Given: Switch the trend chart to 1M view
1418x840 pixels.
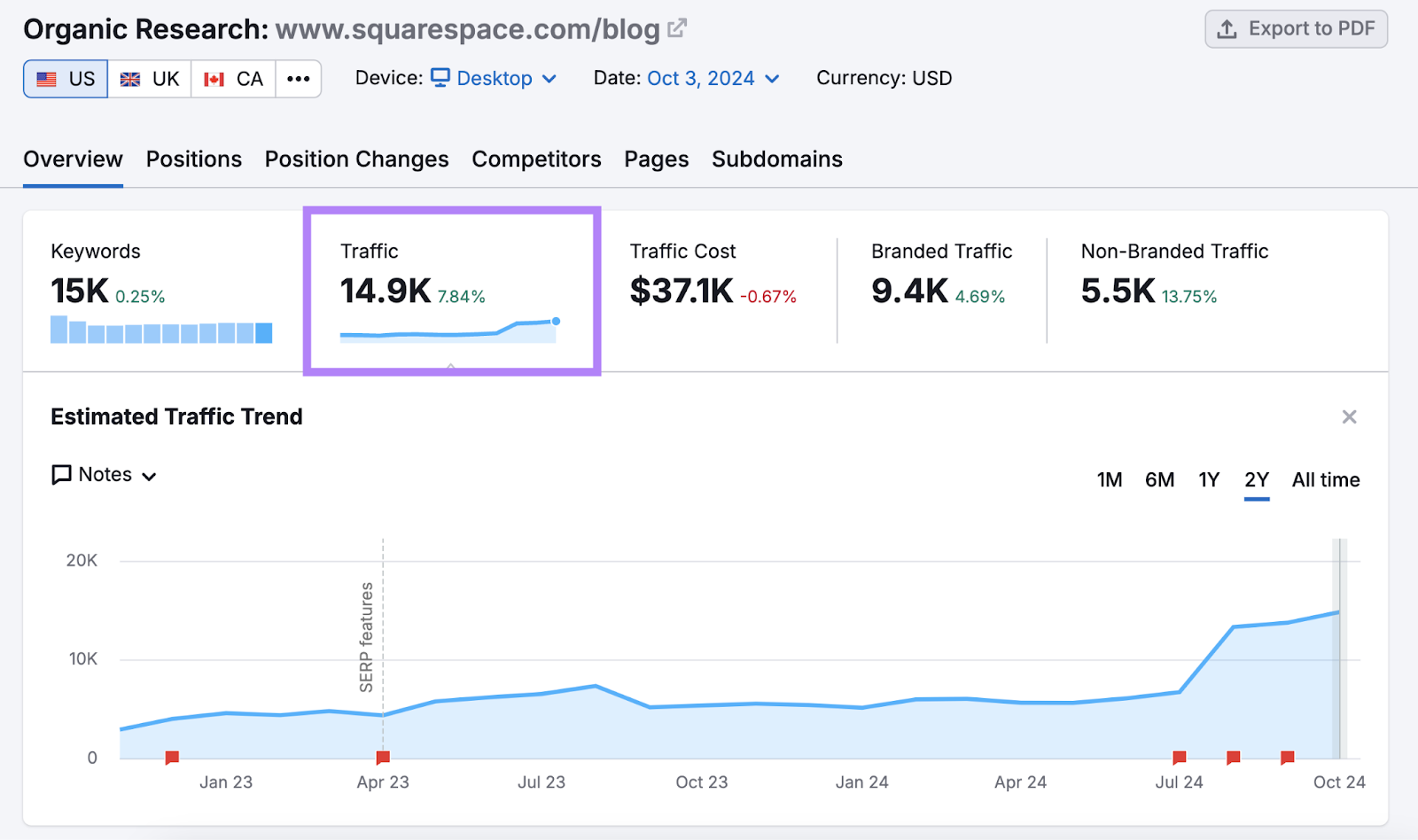Looking at the screenshot, I should point(1109,479).
